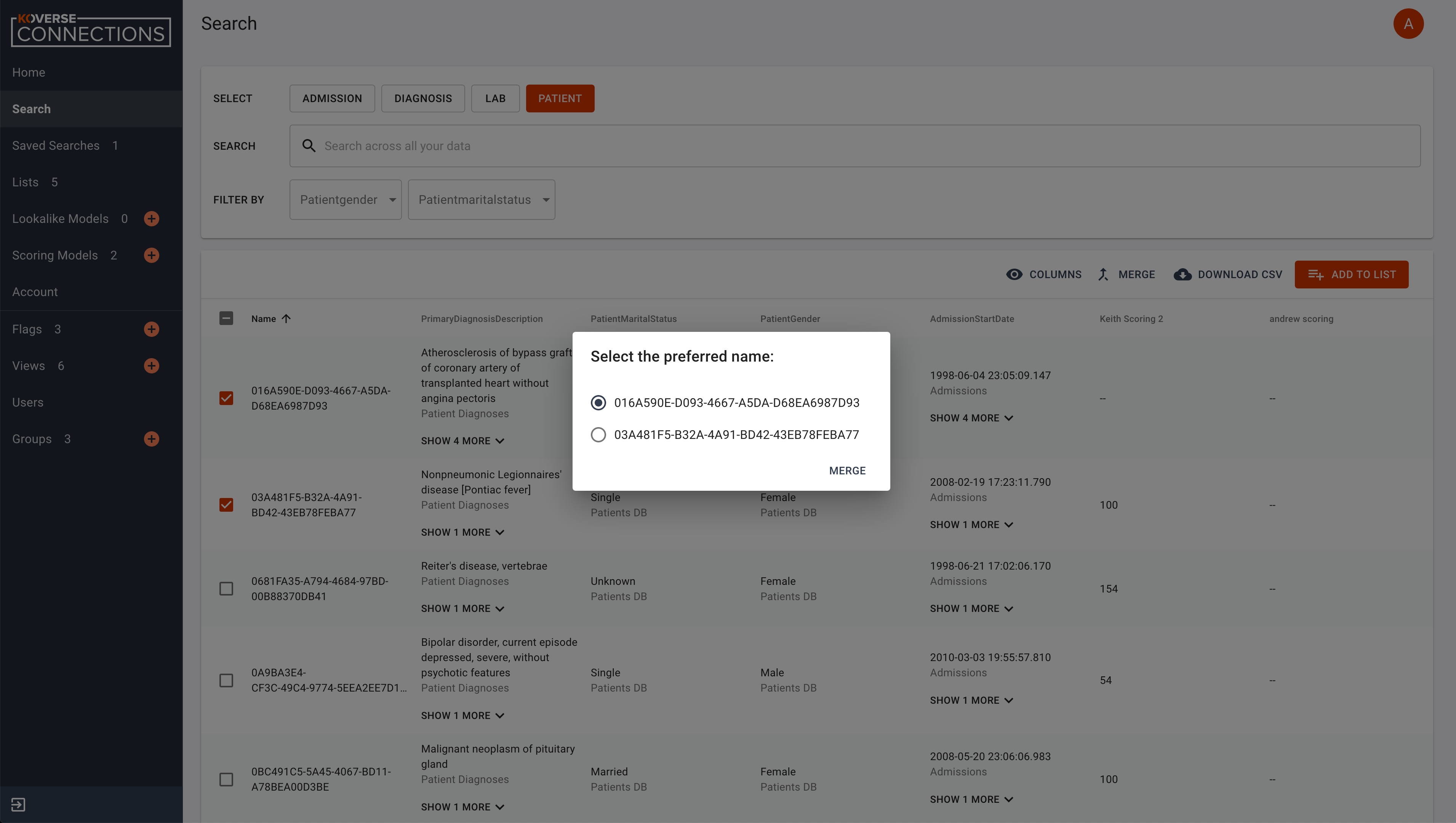Expand Show 4 More under Atherosclerosis diagnosis

462,441
